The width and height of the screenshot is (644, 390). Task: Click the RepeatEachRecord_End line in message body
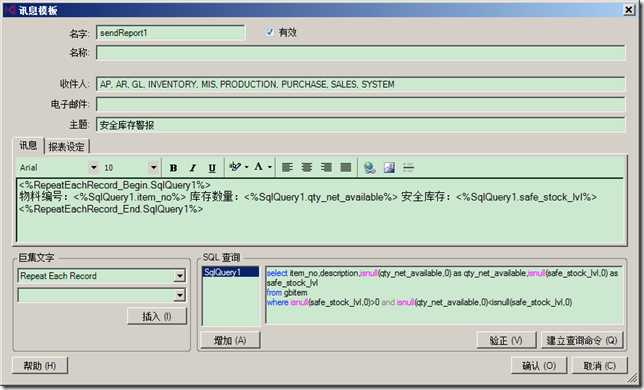(111, 209)
